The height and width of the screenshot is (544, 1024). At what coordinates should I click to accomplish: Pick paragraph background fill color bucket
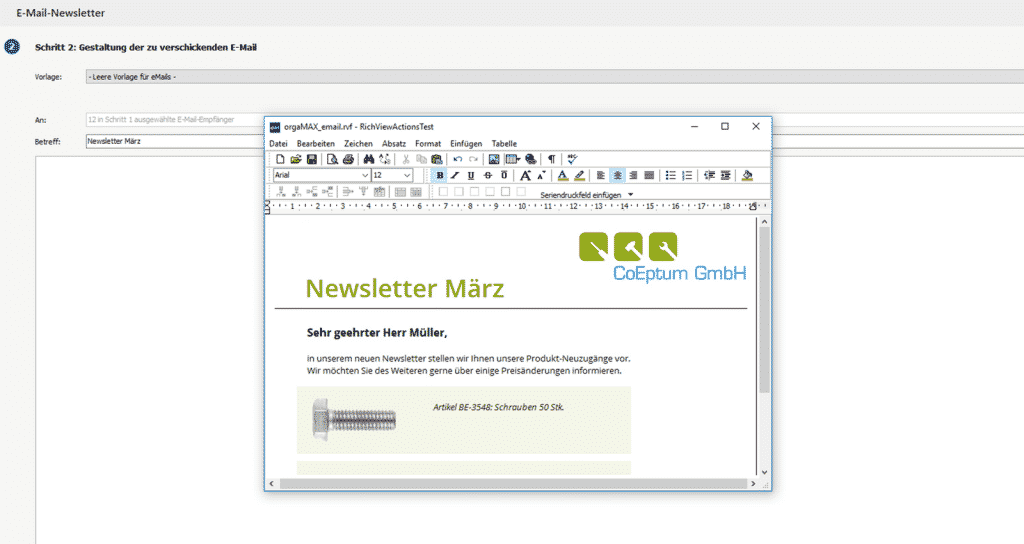pos(747,176)
